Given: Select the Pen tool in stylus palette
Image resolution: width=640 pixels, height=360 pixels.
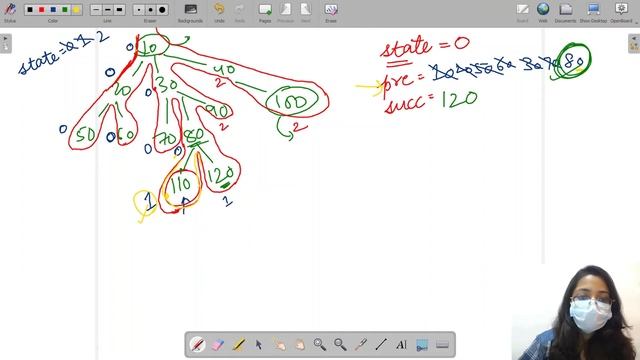Looking at the screenshot, I should [198, 345].
